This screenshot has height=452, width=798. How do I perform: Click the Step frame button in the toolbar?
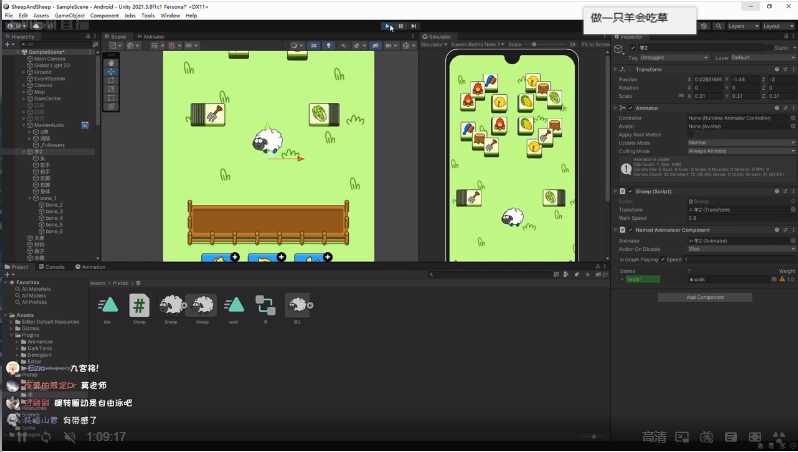(414, 26)
